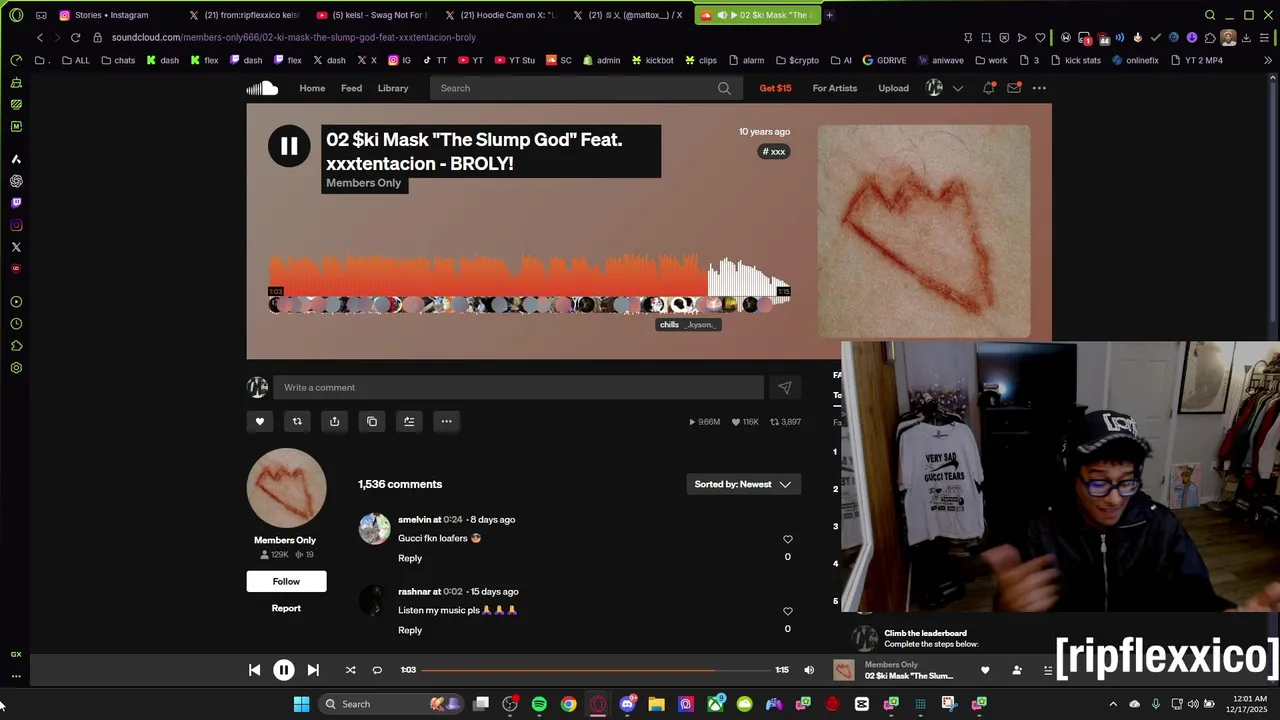The height and width of the screenshot is (720, 1280).
Task: Follow Members Only with the Follow button
Action: point(286,581)
